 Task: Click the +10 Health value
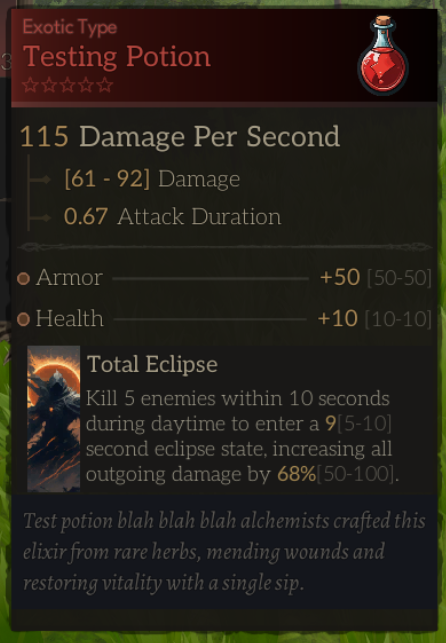(338, 318)
